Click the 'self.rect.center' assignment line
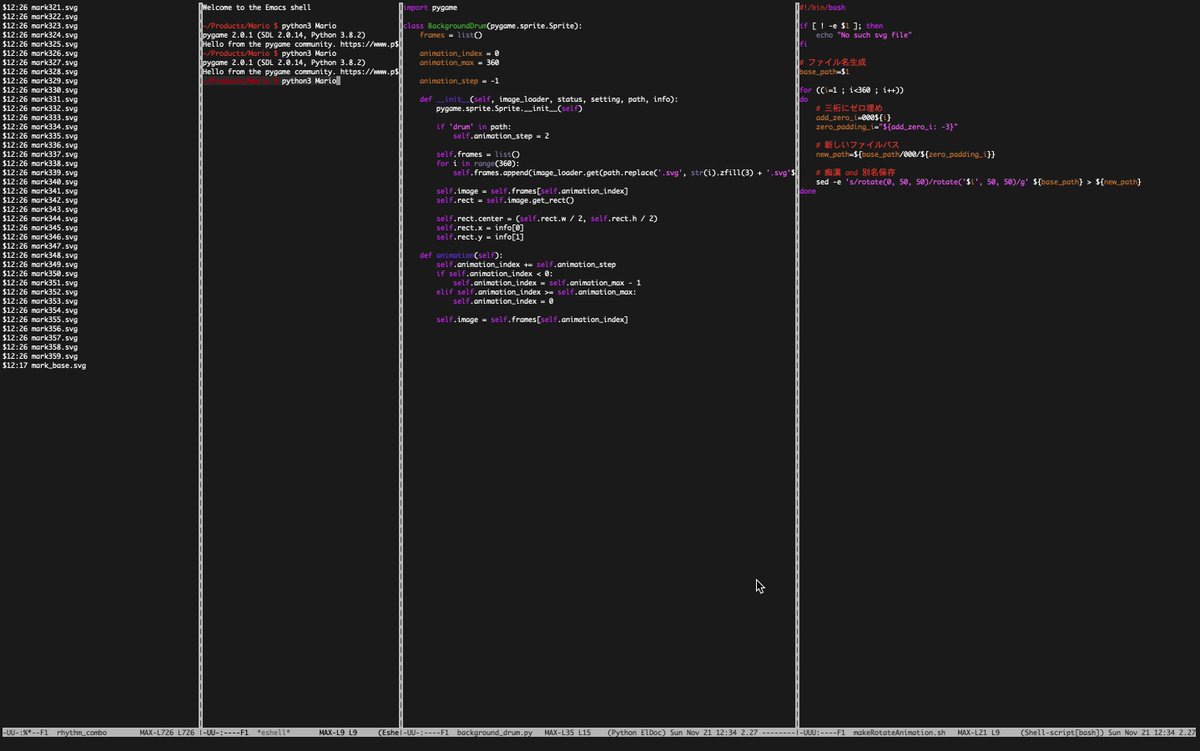1200x751 pixels. click(x=546, y=219)
